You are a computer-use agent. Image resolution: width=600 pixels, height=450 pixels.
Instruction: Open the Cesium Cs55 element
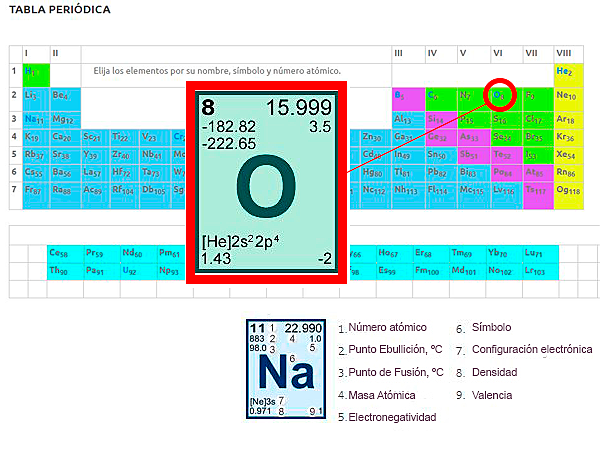[x=36, y=173]
